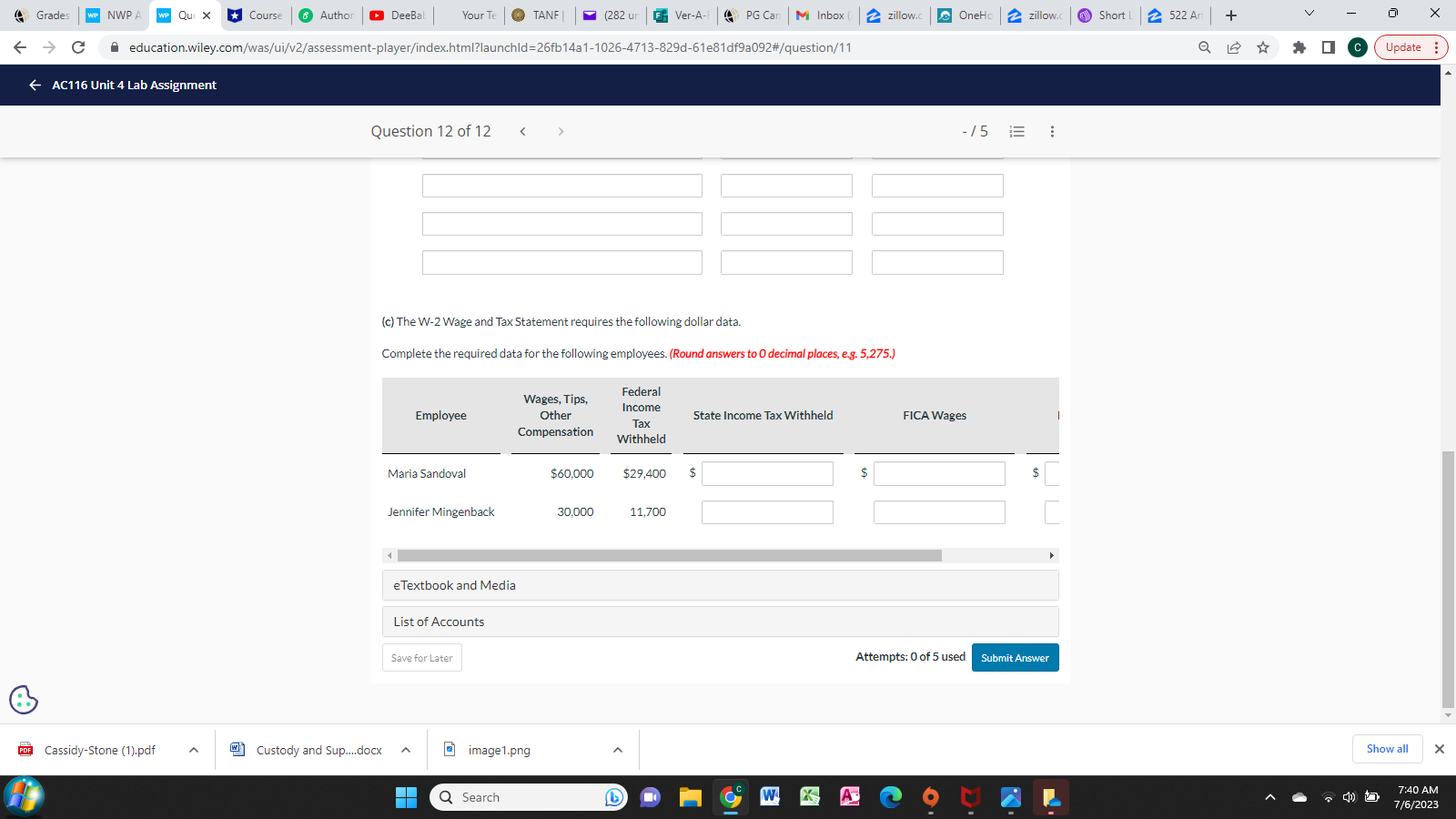Click Maria Sandoval's State Income Tax Withheld field

pos(767,473)
